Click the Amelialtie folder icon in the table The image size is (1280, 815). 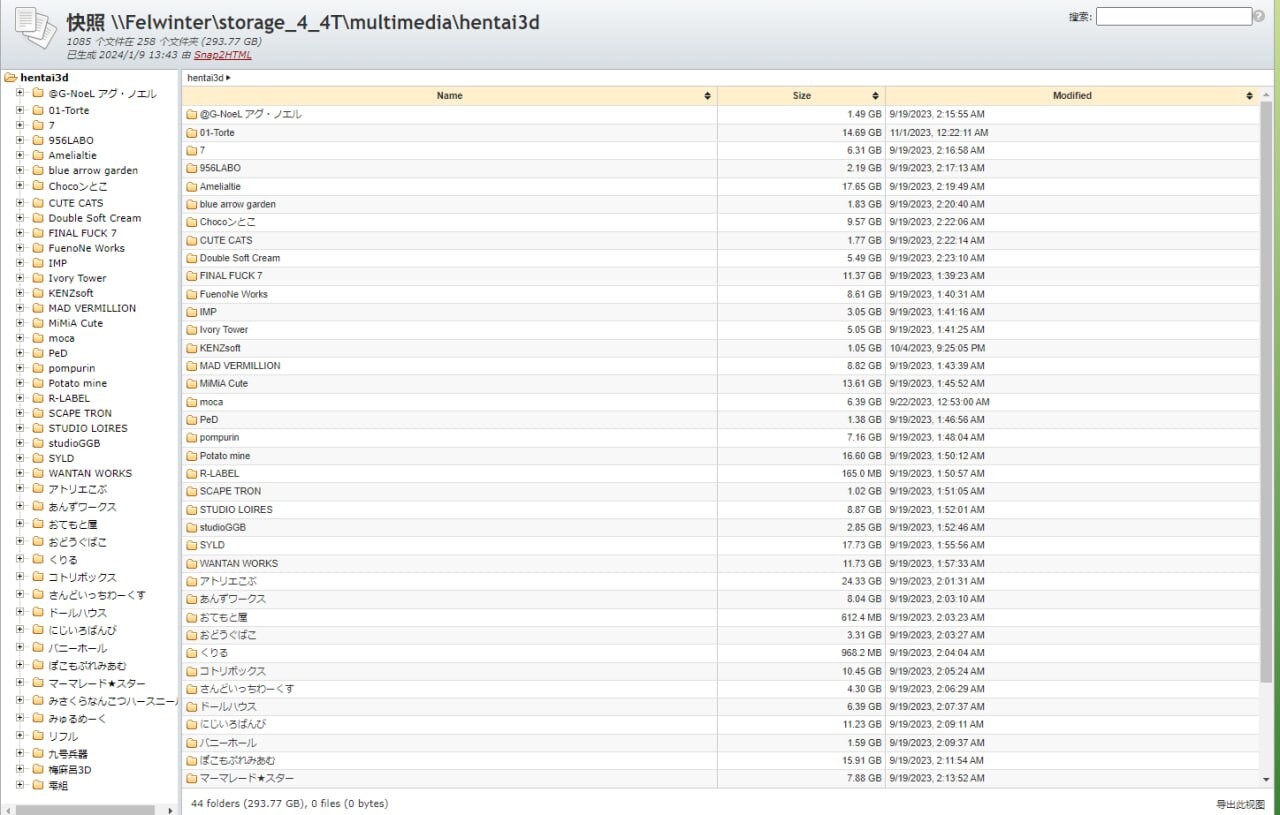[192, 187]
